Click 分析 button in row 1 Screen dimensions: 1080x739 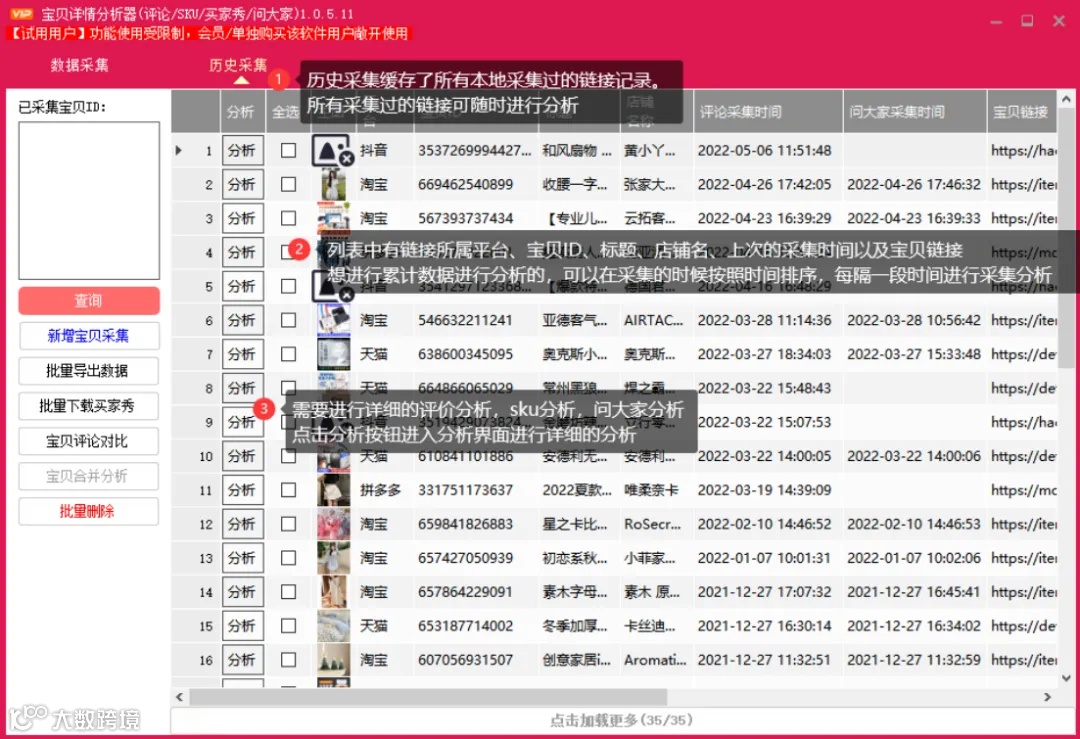(x=242, y=150)
